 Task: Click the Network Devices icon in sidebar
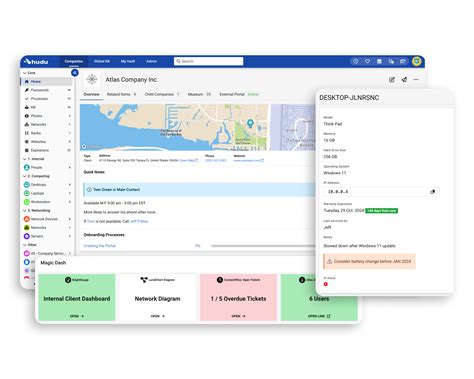(x=27, y=219)
